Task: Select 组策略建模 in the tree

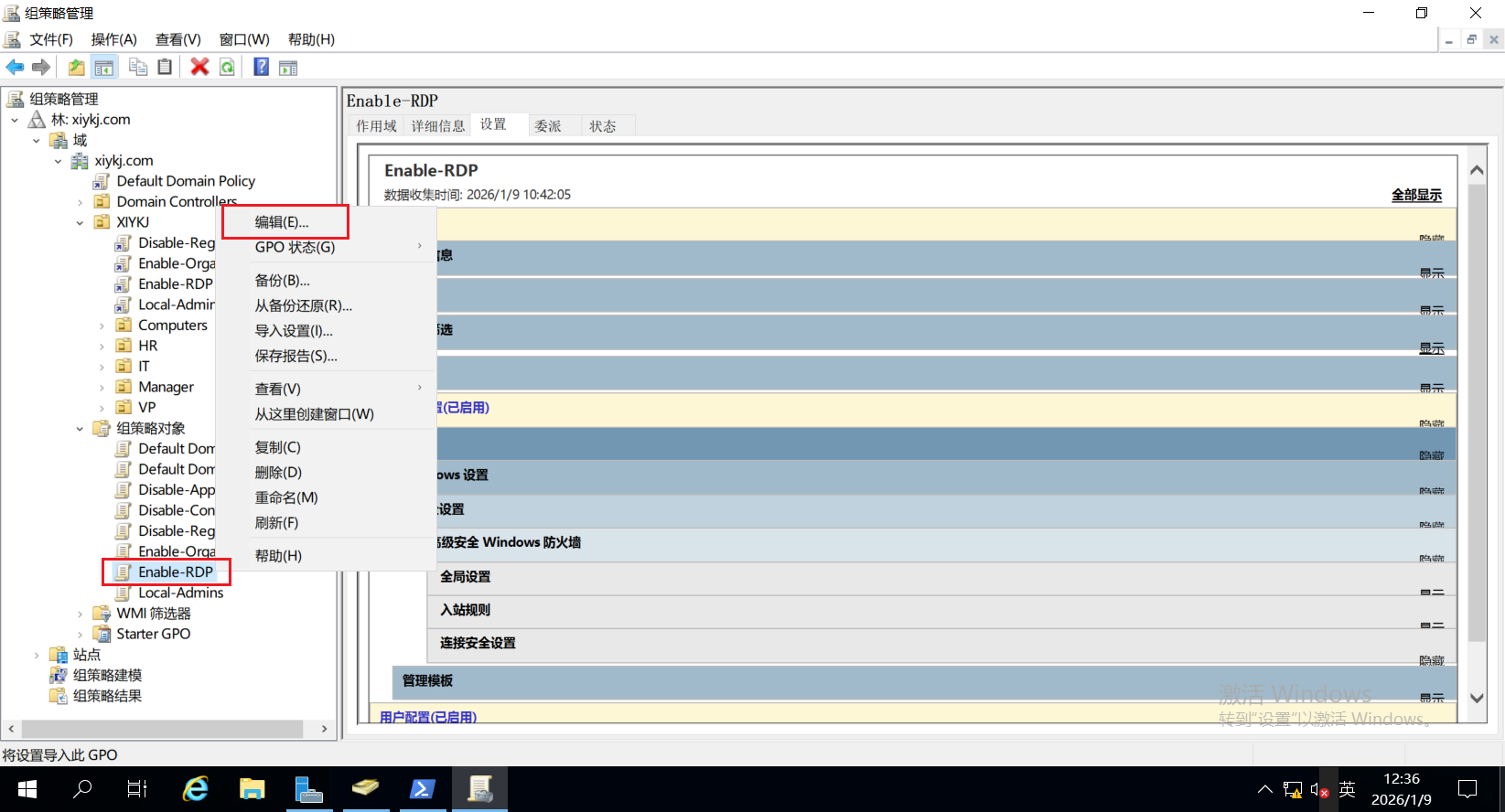Action: (107, 675)
